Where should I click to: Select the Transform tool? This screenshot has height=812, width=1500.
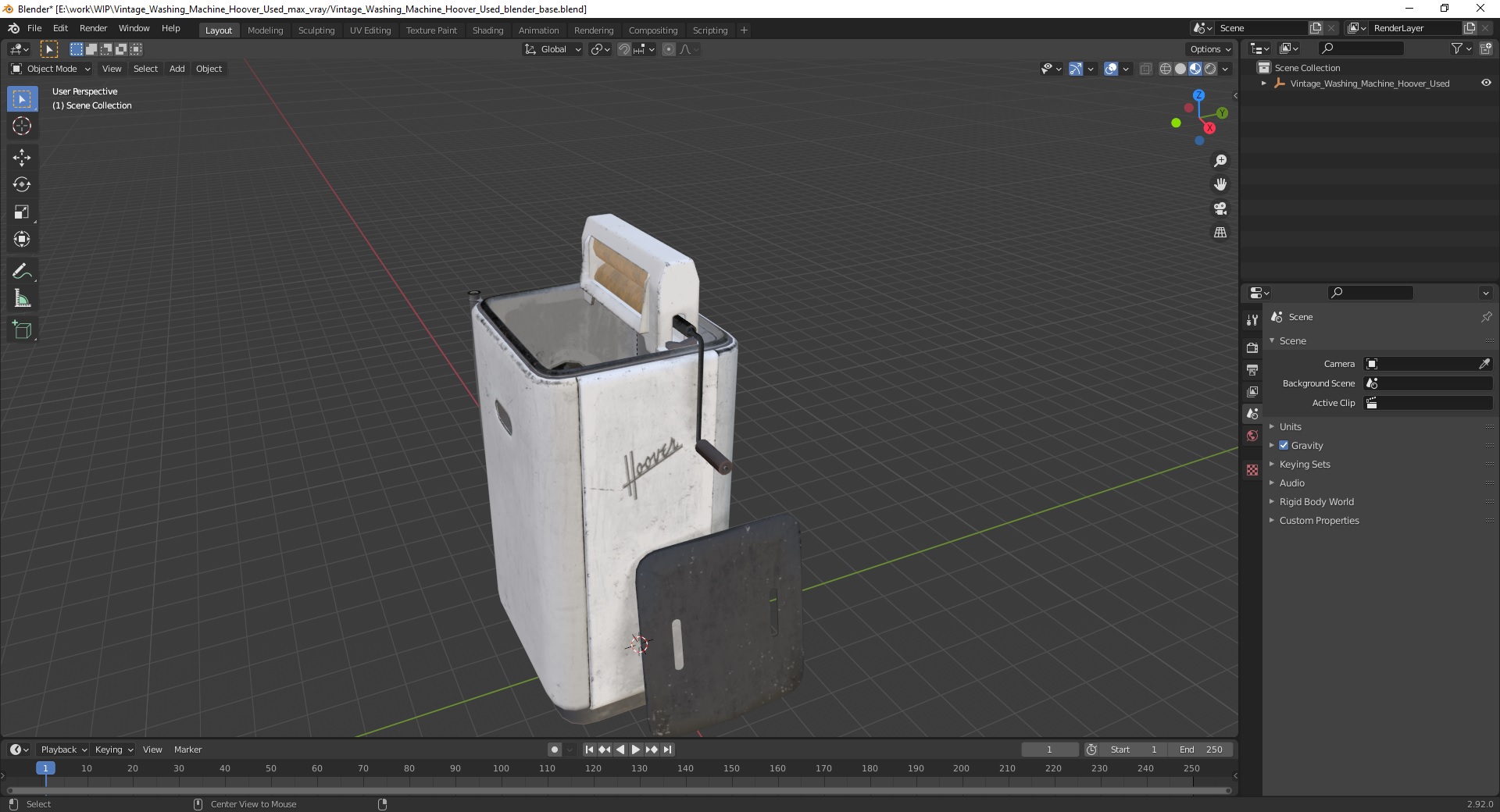(x=22, y=240)
